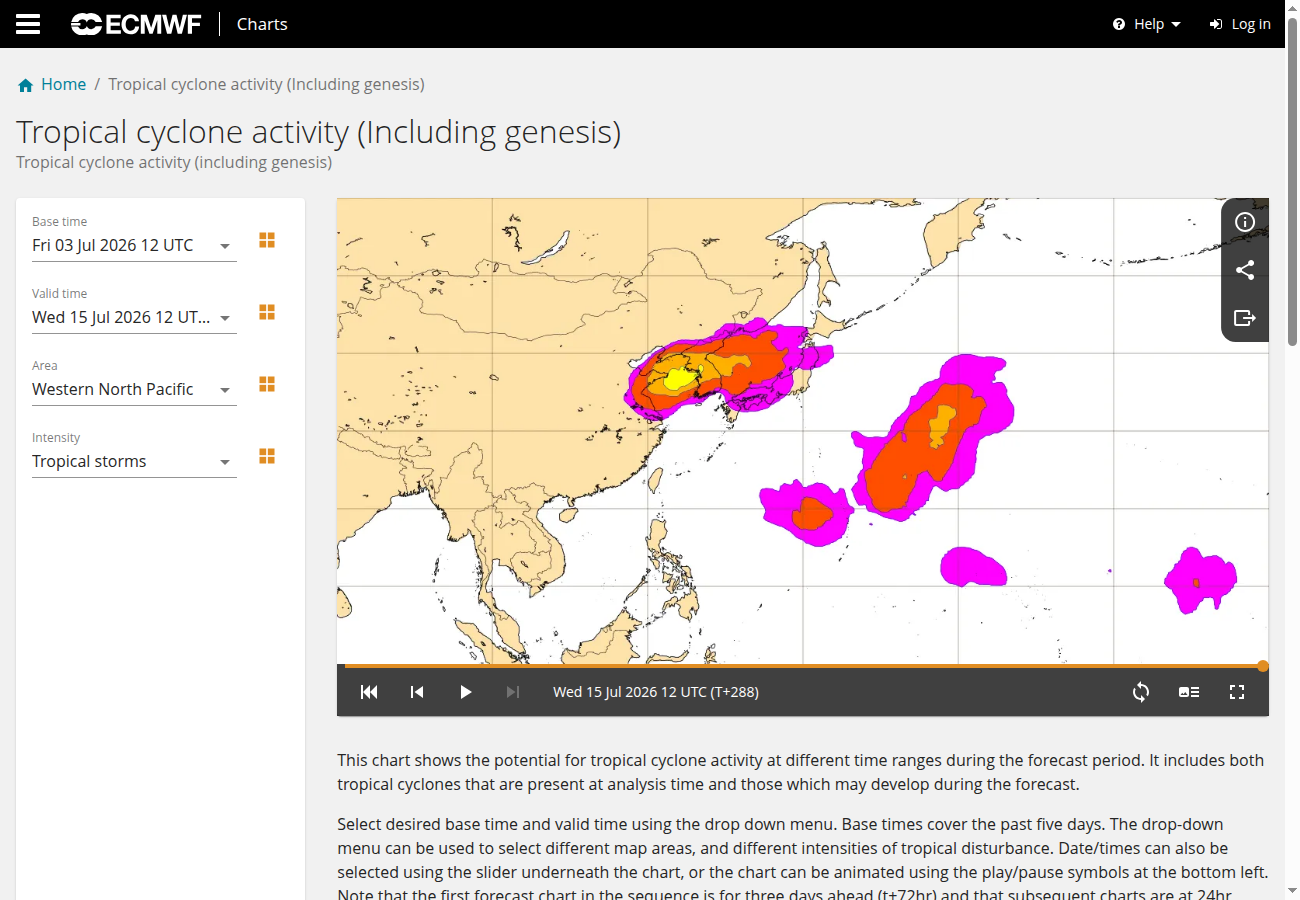This screenshot has width=1300, height=900.
Task: Click the Log in link
Action: pyautogui.click(x=1240, y=24)
